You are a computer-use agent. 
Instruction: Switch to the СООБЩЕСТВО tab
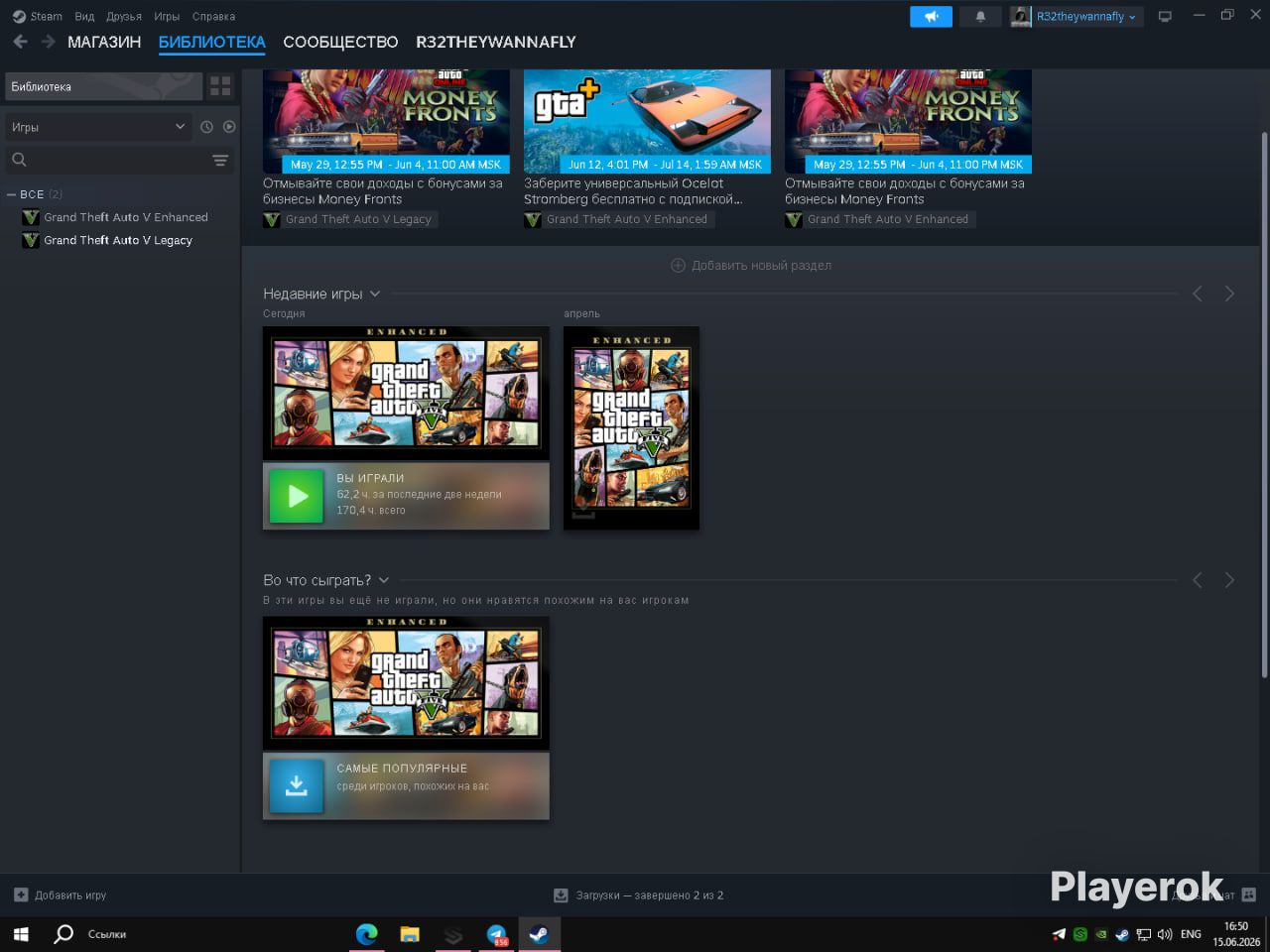340,42
